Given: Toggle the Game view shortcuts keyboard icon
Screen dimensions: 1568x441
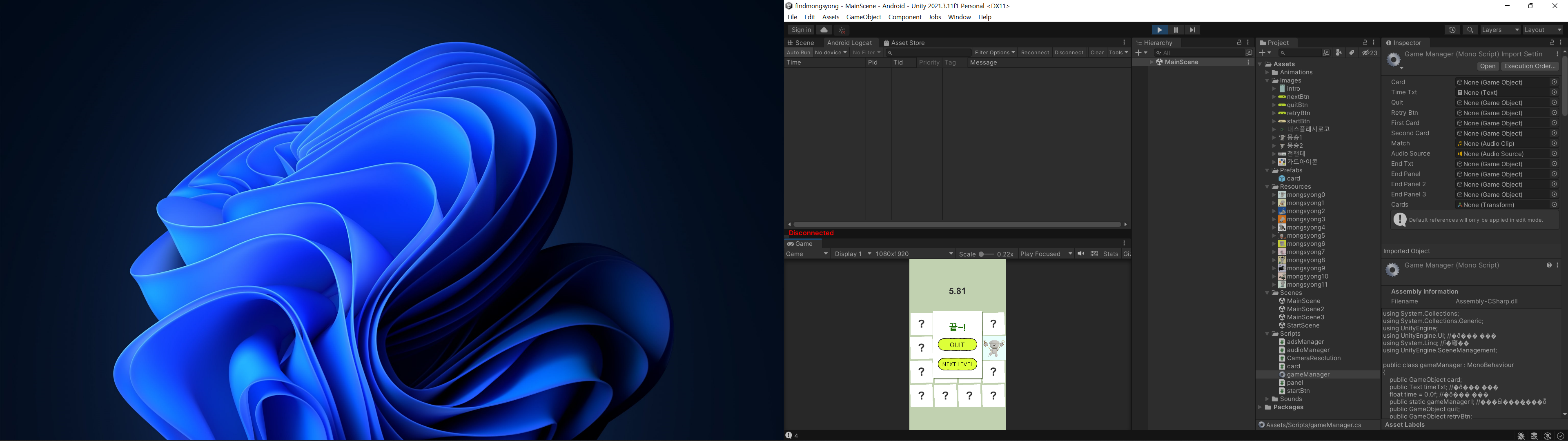Looking at the screenshot, I should point(1094,254).
